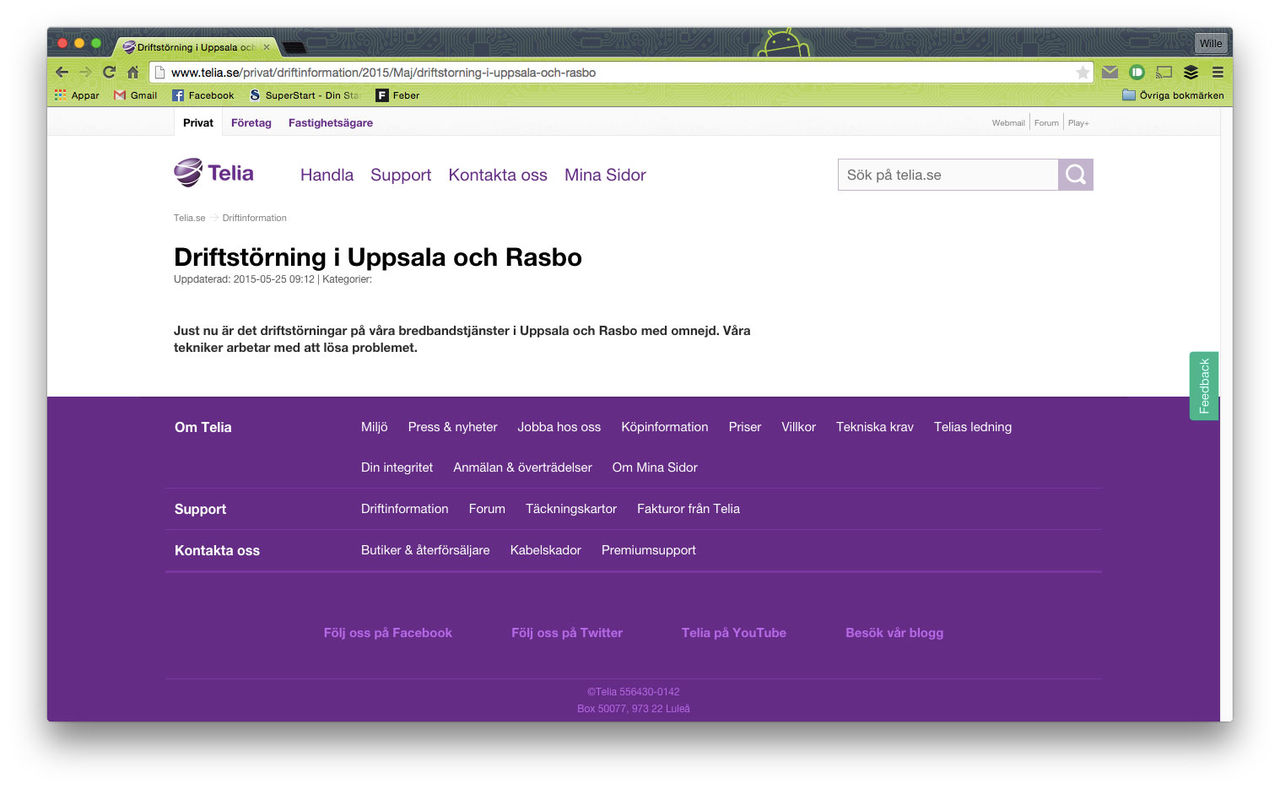The width and height of the screenshot is (1280, 789).
Task: Open the Facebook bookmark
Action: point(203,95)
